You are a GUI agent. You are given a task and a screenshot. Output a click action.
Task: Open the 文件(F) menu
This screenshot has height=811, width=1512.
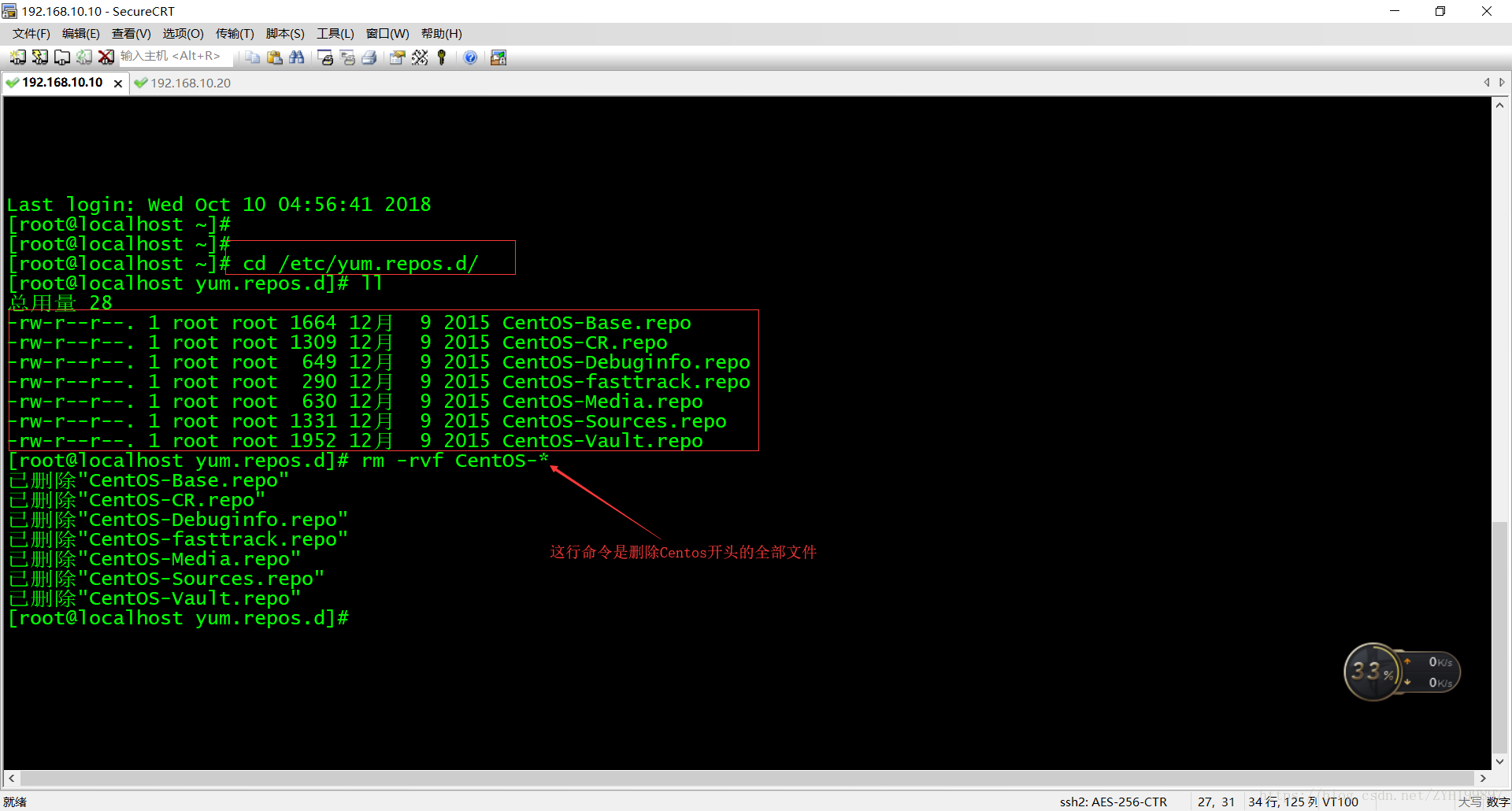(x=31, y=33)
